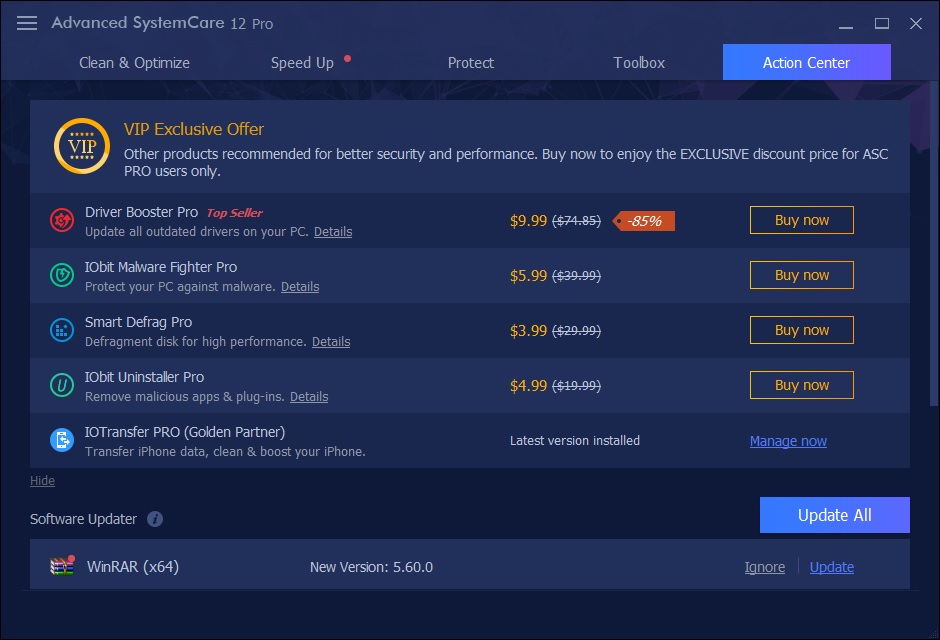Click the WinRAR (x64) name

132,566
